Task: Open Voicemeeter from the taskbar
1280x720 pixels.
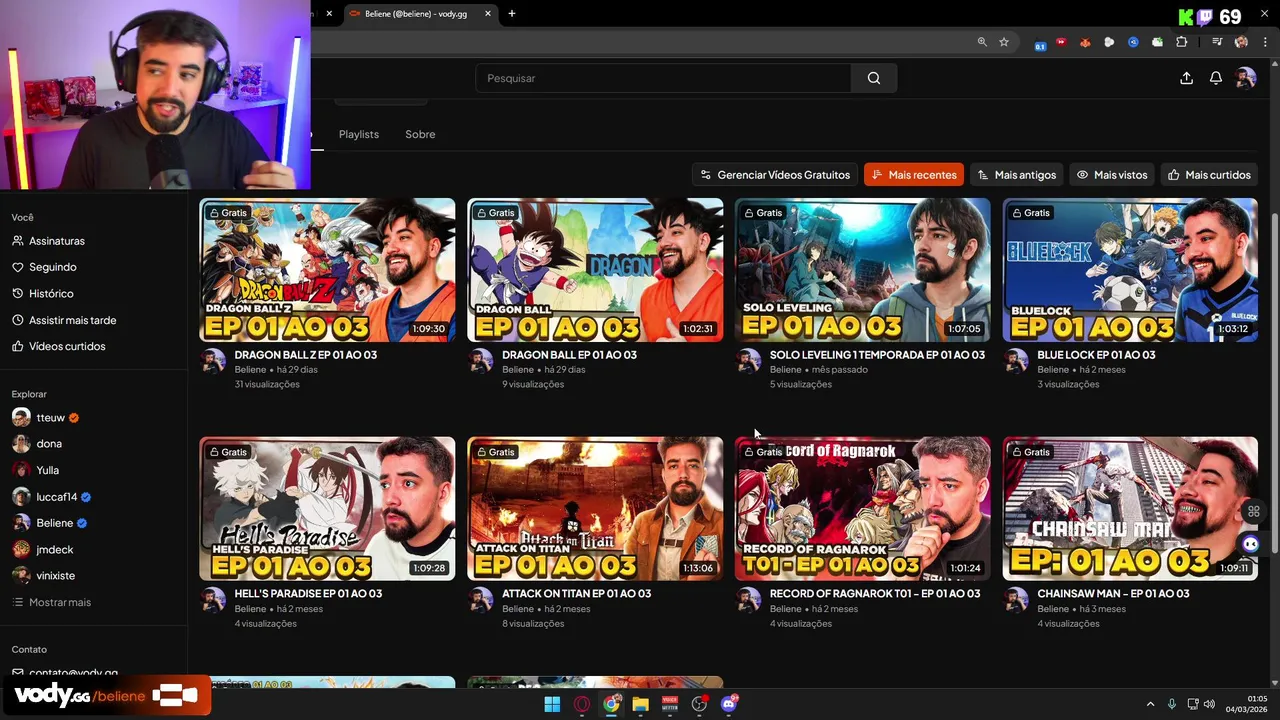Action: coord(670,704)
